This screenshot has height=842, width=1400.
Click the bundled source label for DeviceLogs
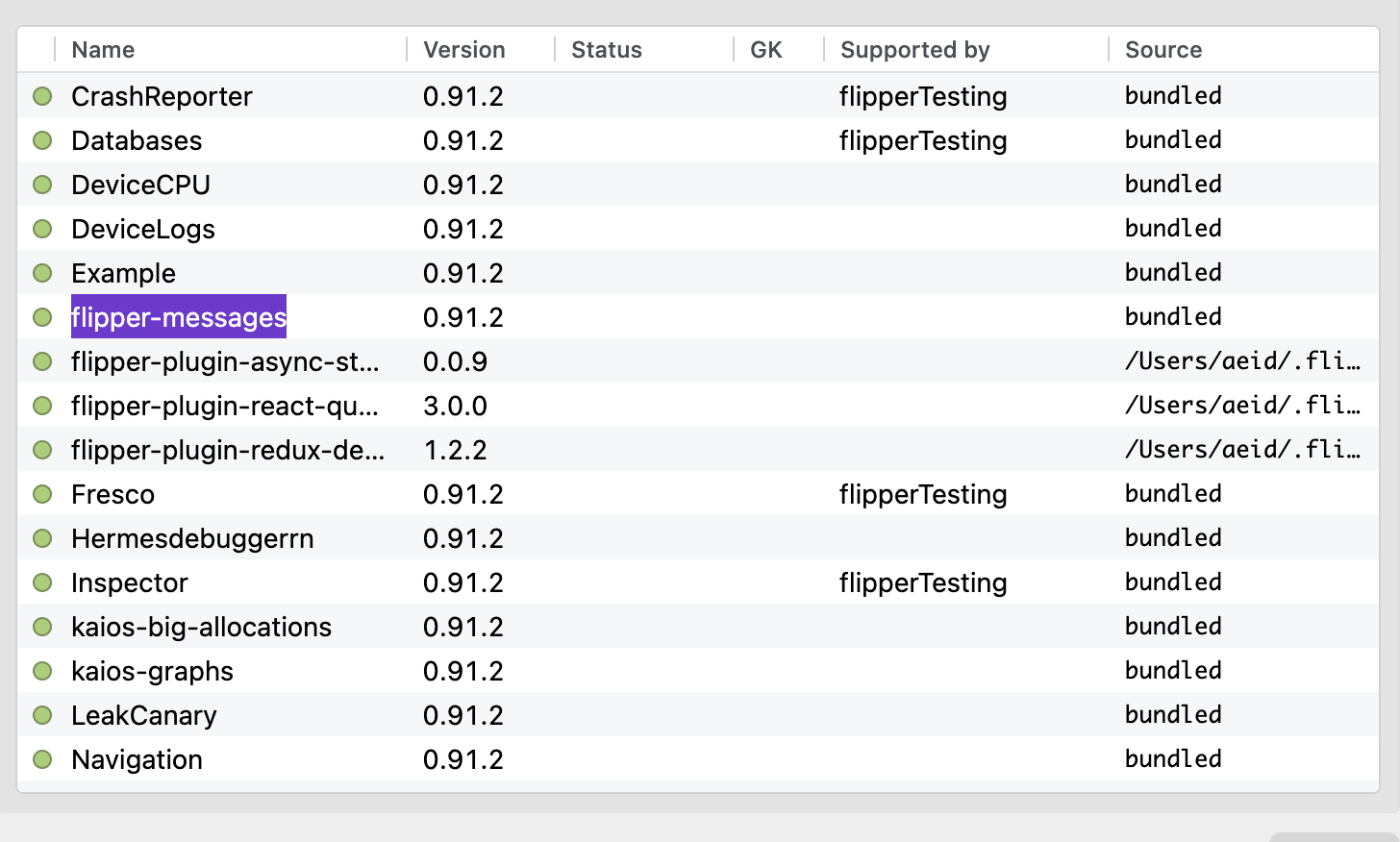click(1173, 228)
